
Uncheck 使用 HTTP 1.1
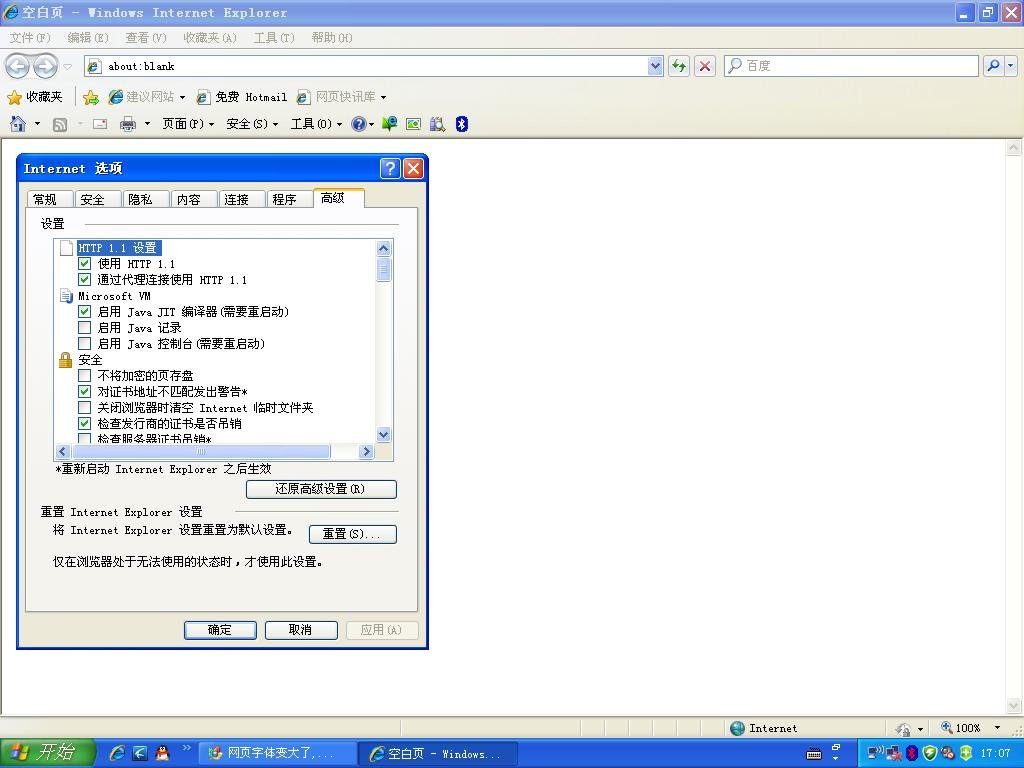[85, 263]
